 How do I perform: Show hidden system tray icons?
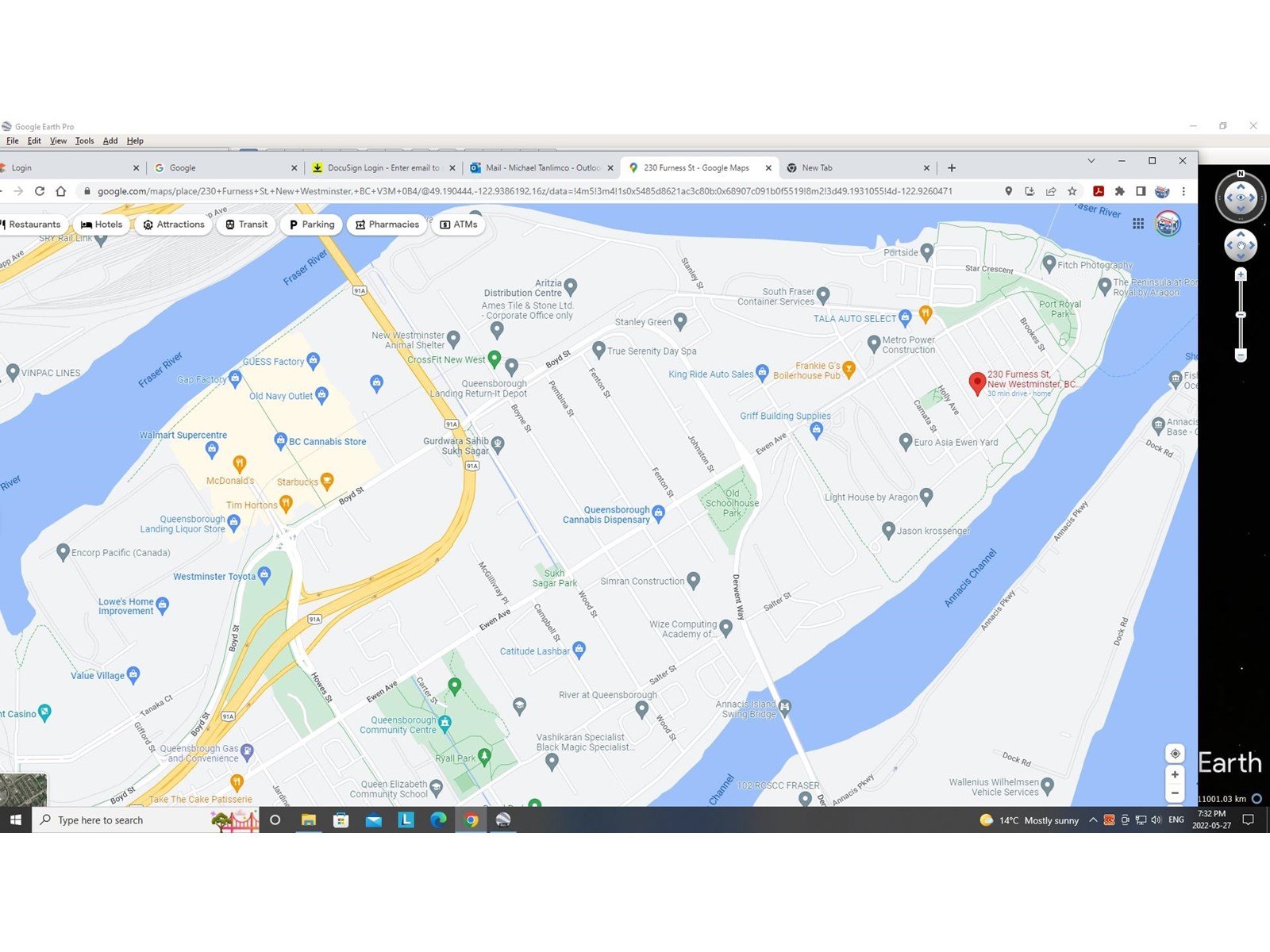click(1093, 820)
